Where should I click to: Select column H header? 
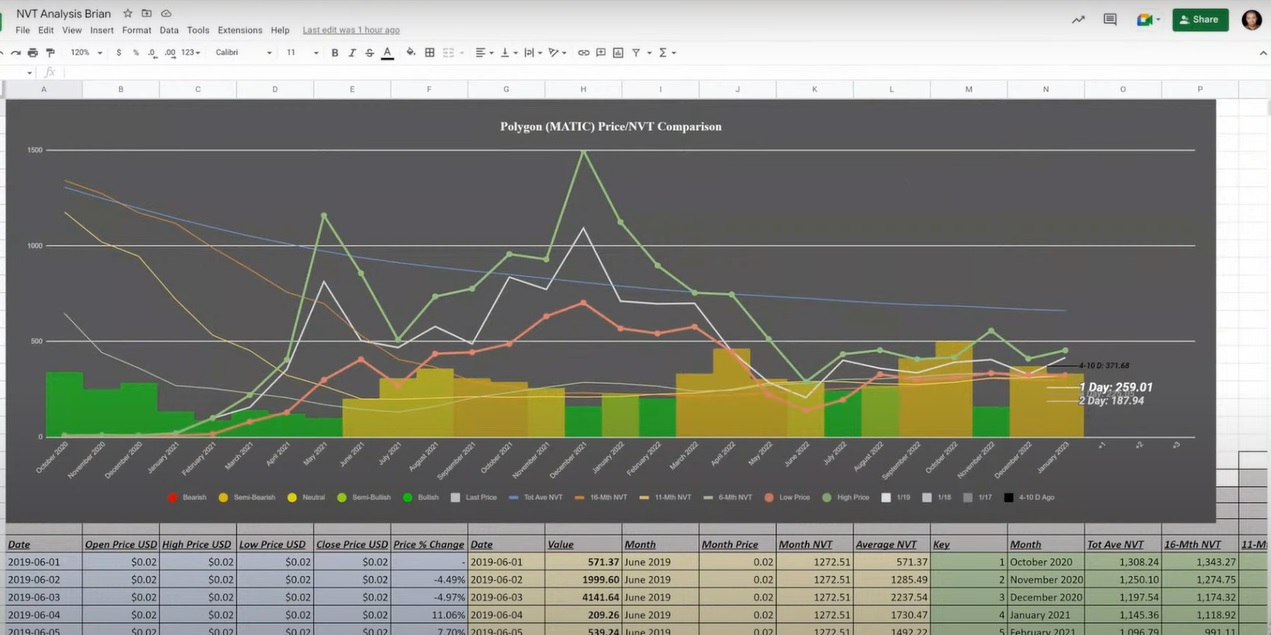(x=584, y=89)
